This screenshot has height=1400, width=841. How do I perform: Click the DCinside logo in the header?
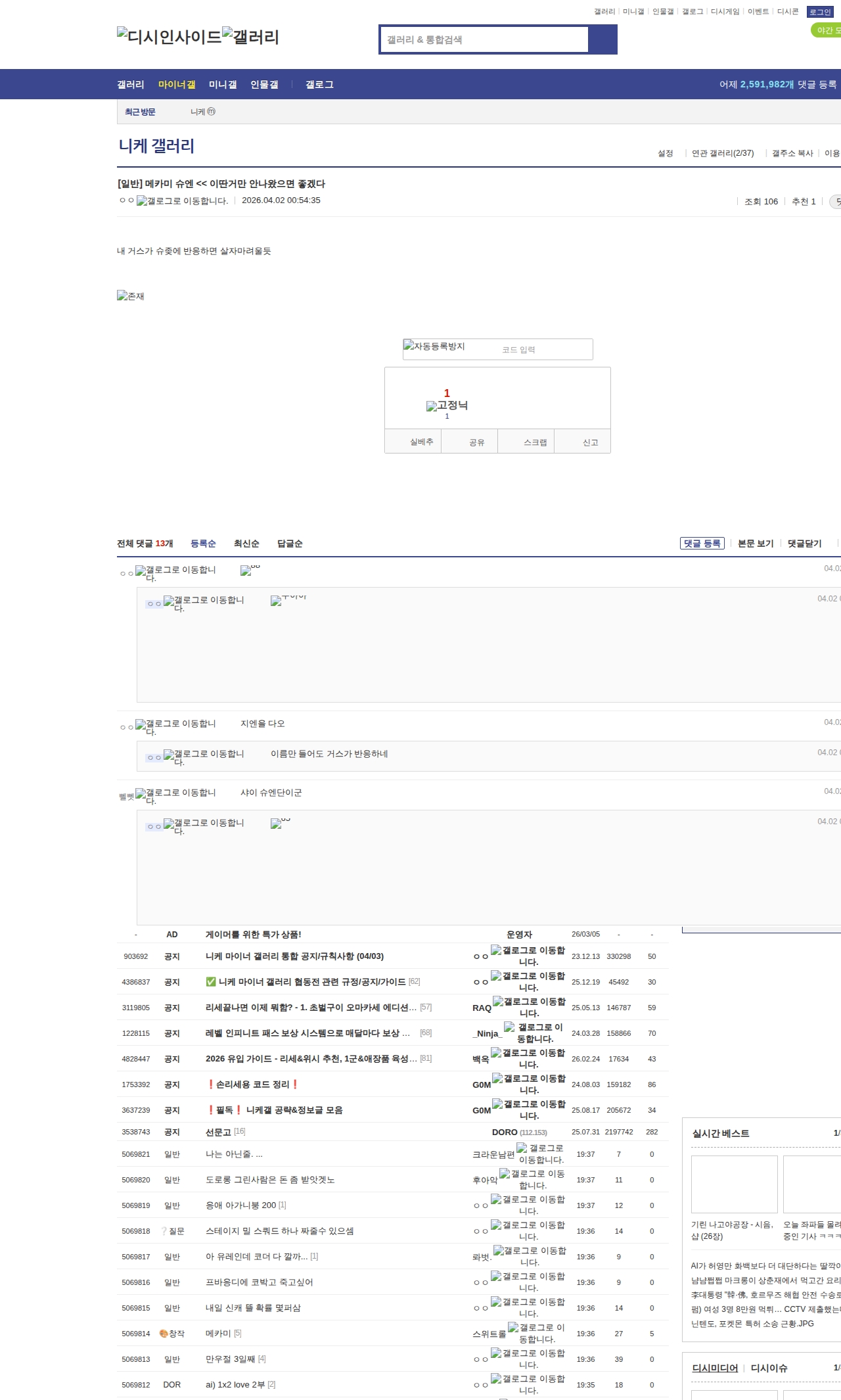[169, 37]
